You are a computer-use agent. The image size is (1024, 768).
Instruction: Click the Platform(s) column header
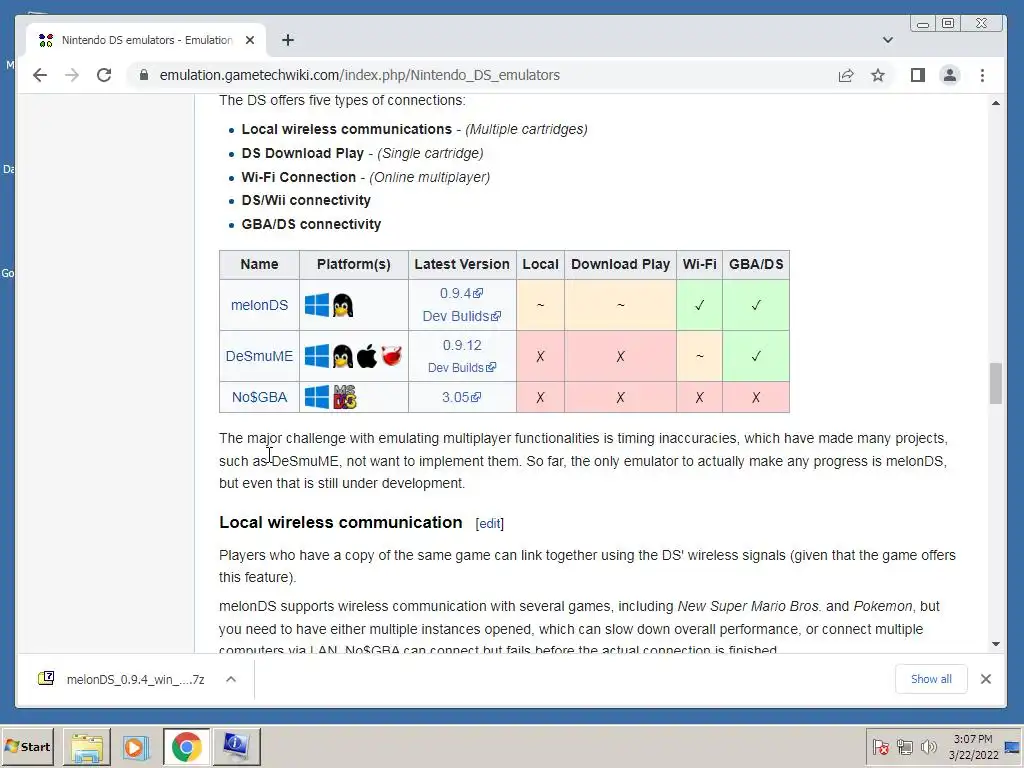coord(354,264)
